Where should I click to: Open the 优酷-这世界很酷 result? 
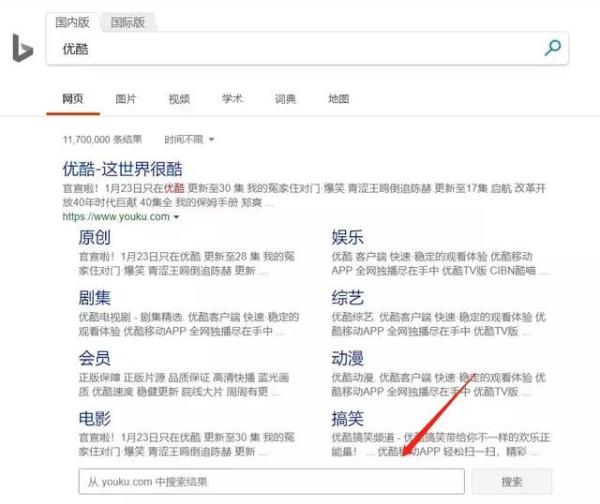[122, 169]
